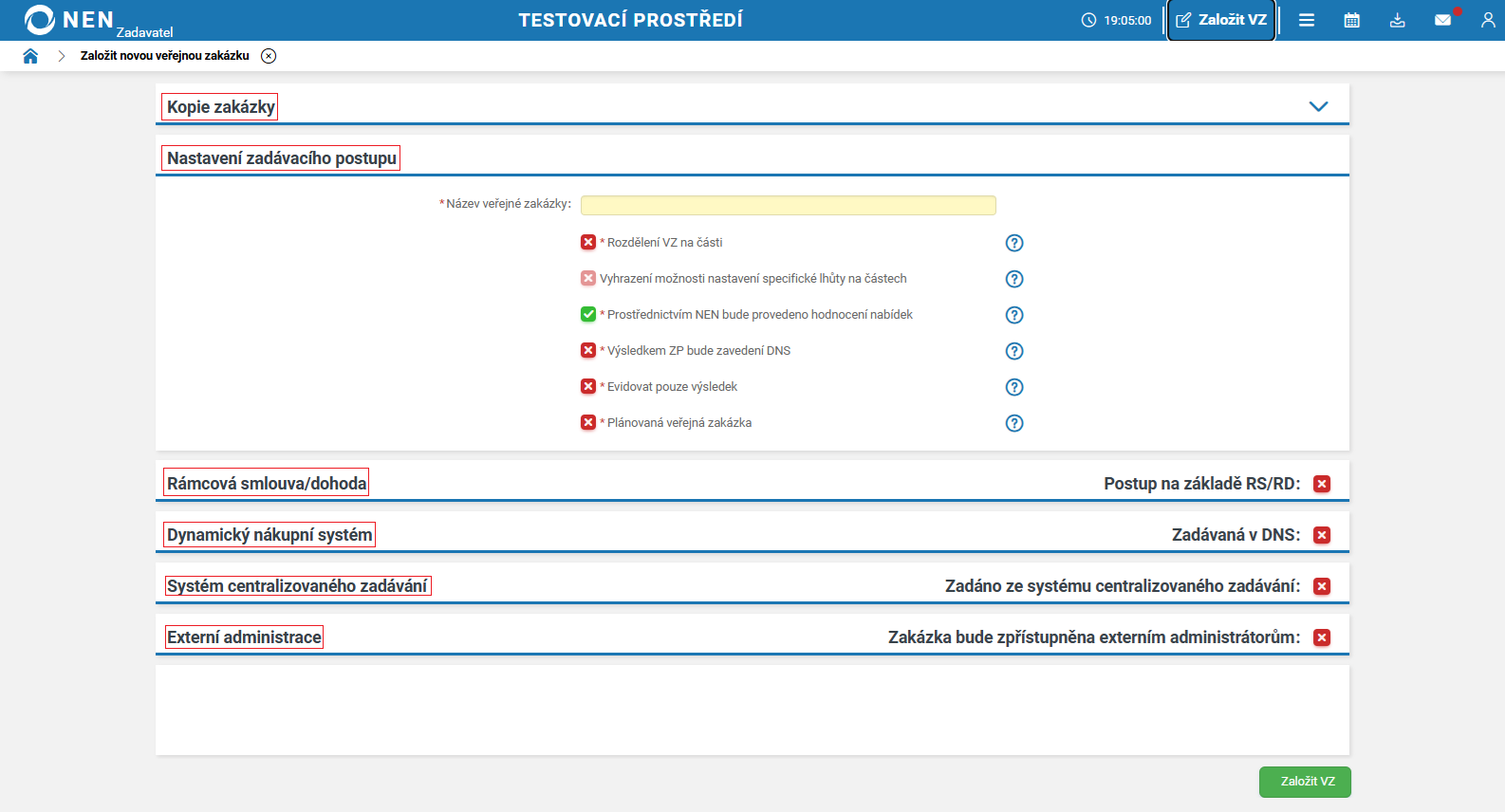Expand the Kopie zakázky section chevron
This screenshot has width=1505, height=812.
coord(1318,106)
